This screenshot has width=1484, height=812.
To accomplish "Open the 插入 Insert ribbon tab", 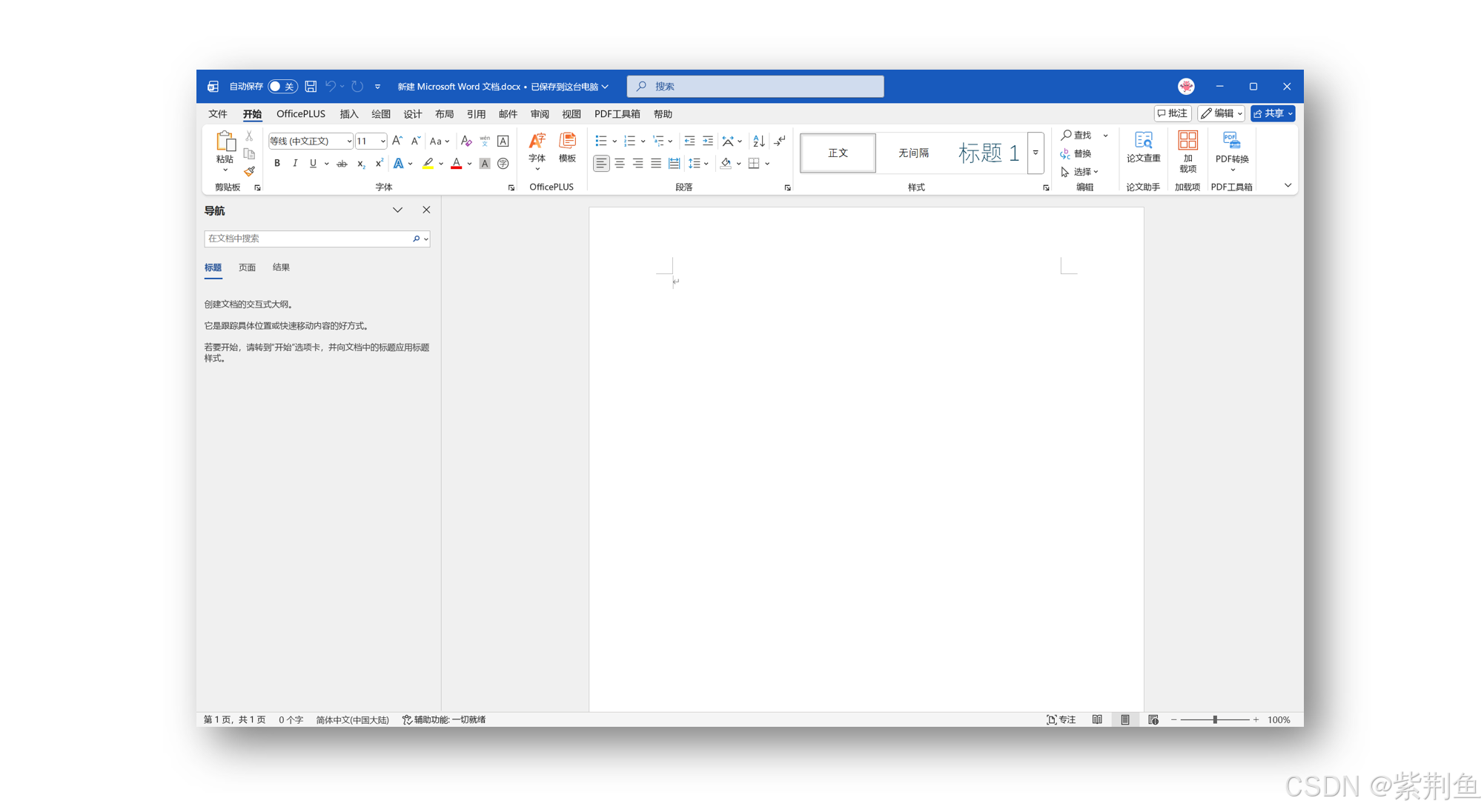I will [348, 114].
